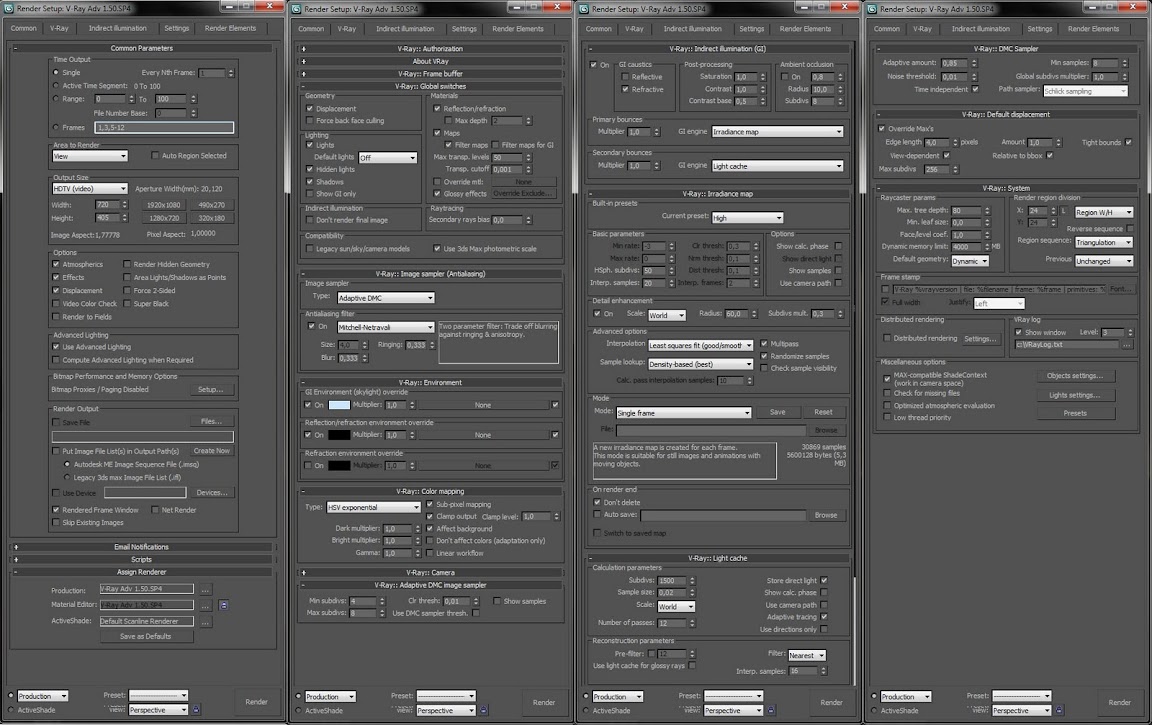The width and height of the screenshot is (1152, 725).
Task: Click the Frames input field showing 1,3,5-12
Action: click(x=164, y=128)
